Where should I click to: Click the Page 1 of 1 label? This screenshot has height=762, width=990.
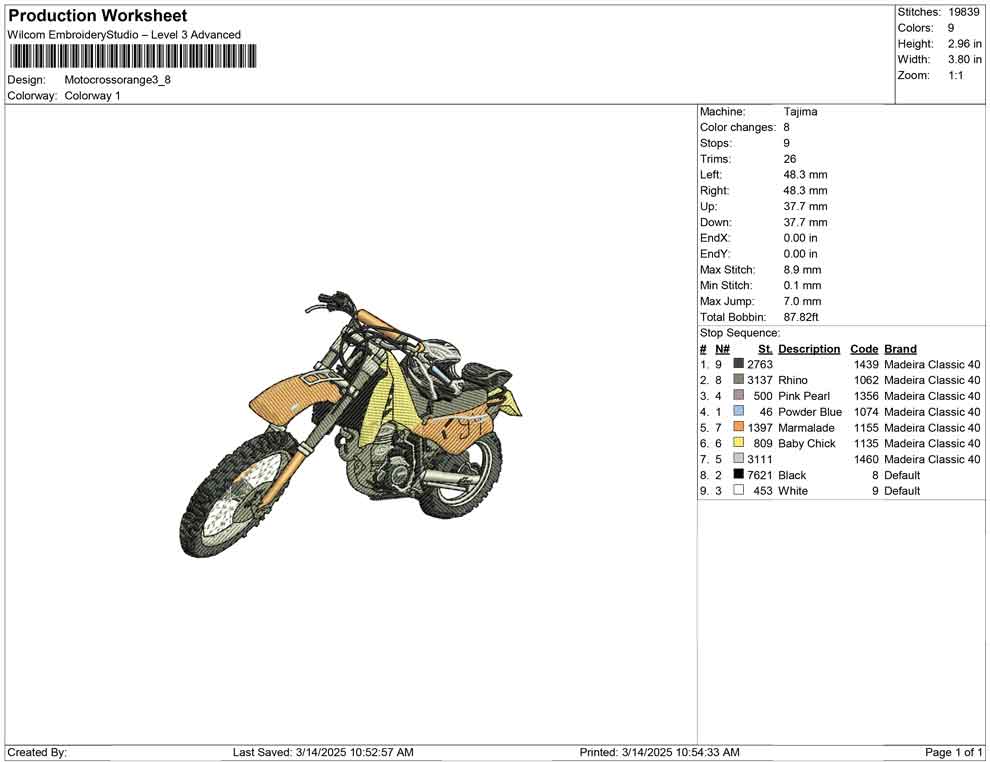[951, 752]
